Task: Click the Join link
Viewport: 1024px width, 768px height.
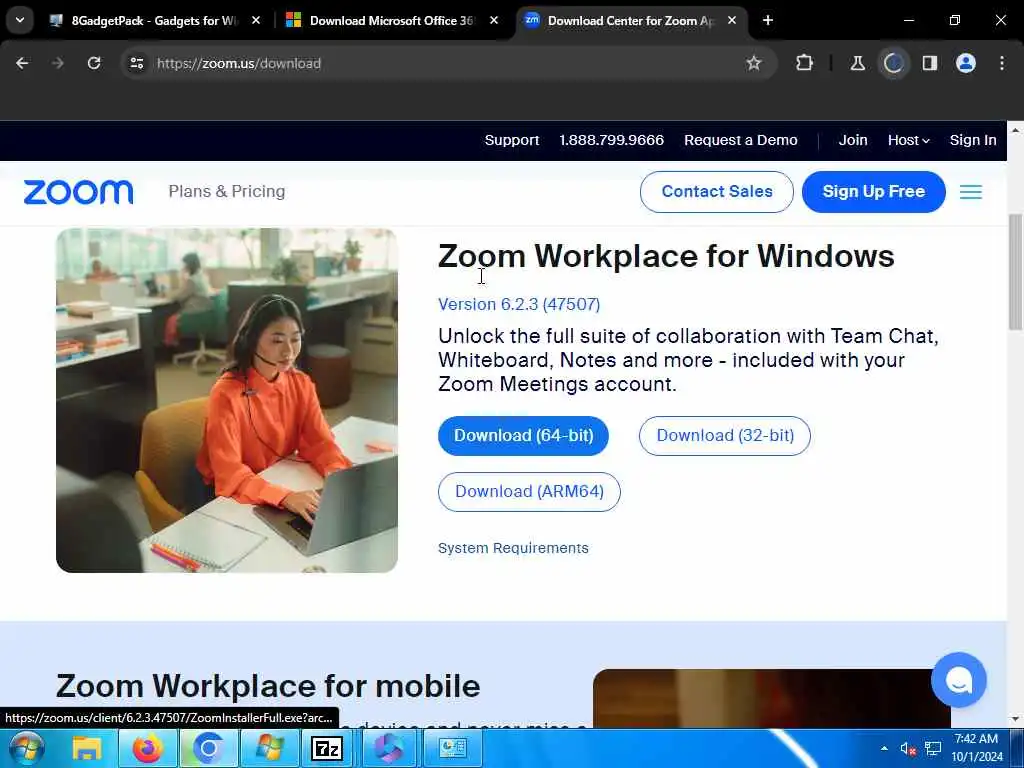Action: 853,140
